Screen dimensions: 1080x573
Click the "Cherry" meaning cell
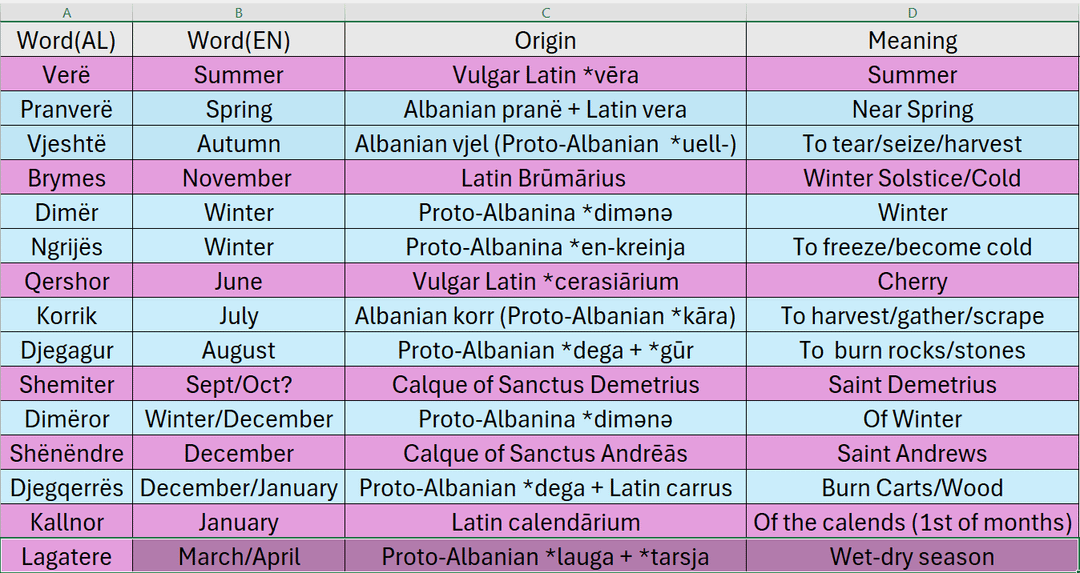[912, 282]
